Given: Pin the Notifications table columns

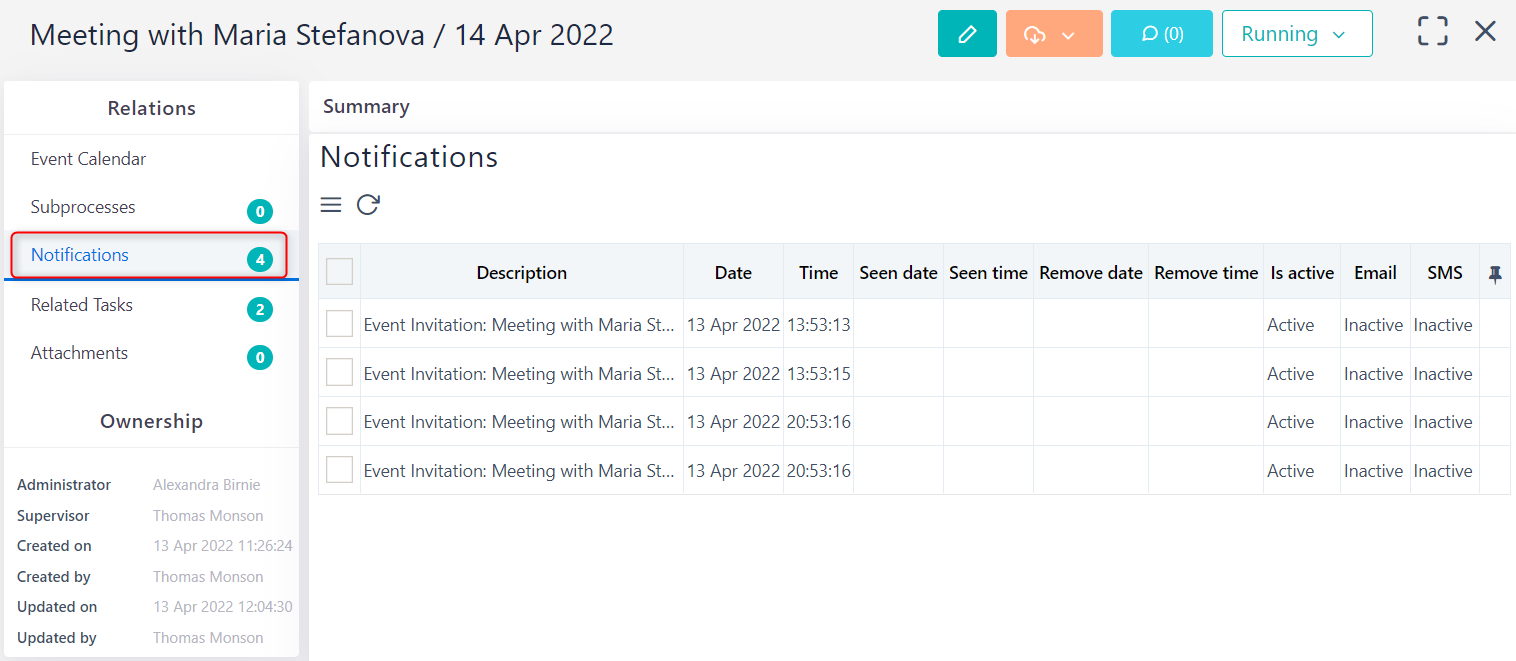Looking at the screenshot, I should point(1494,271).
